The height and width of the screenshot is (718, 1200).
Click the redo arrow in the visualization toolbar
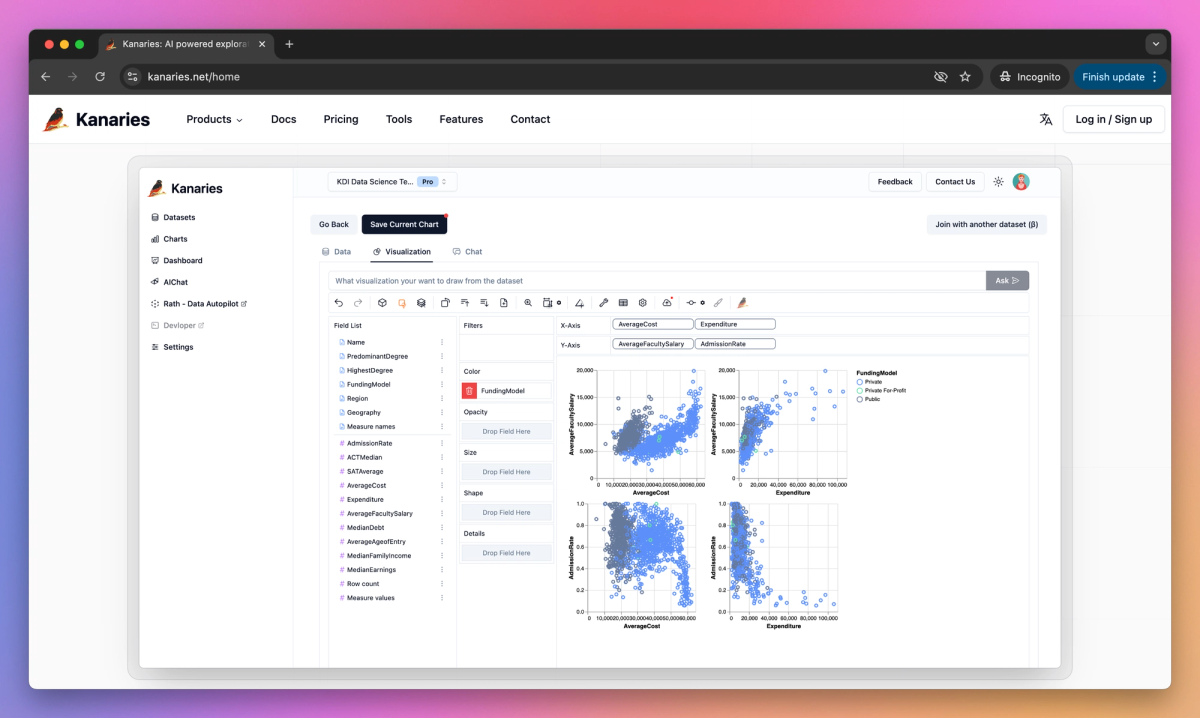click(358, 302)
